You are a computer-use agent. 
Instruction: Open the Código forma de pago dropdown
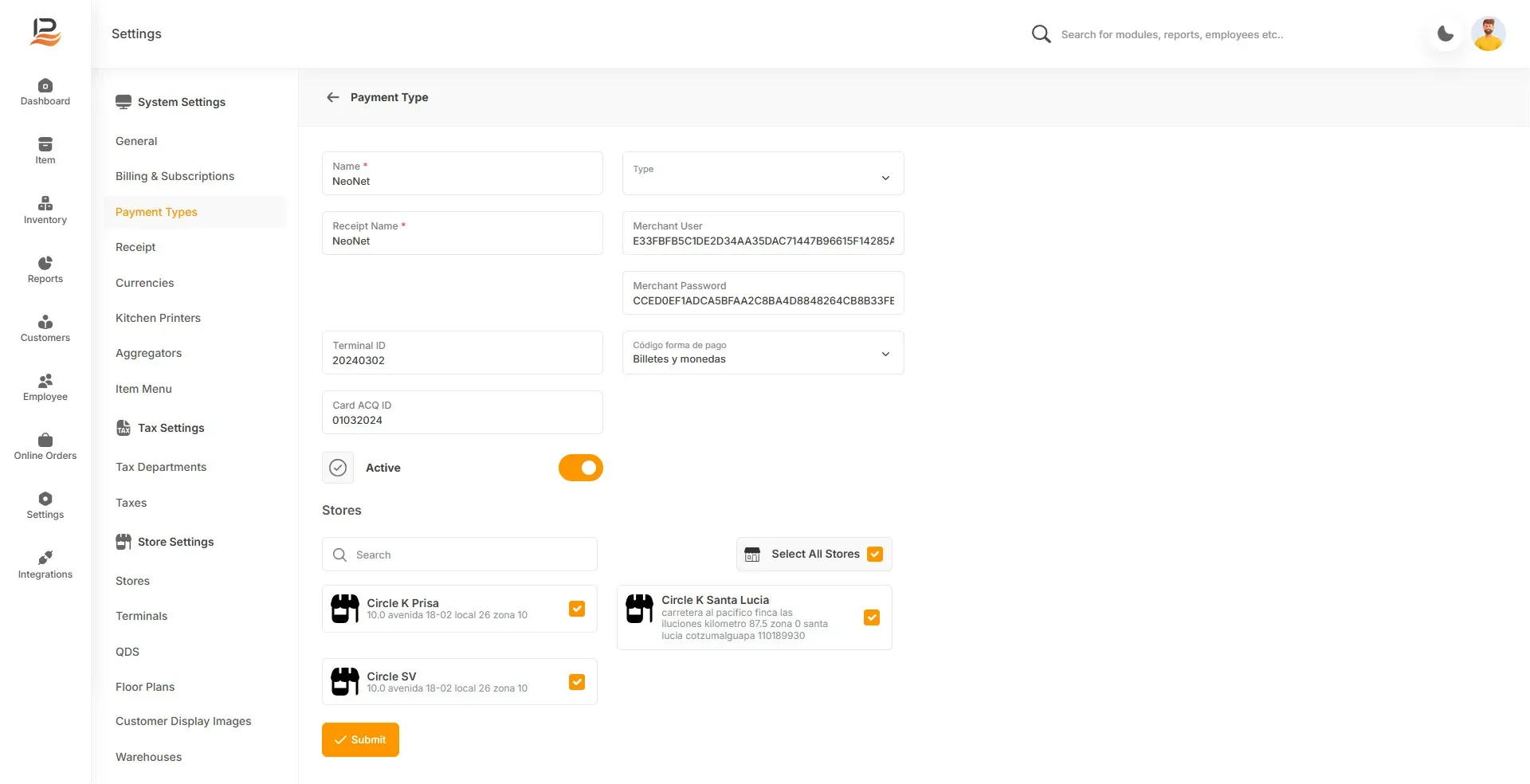(763, 352)
